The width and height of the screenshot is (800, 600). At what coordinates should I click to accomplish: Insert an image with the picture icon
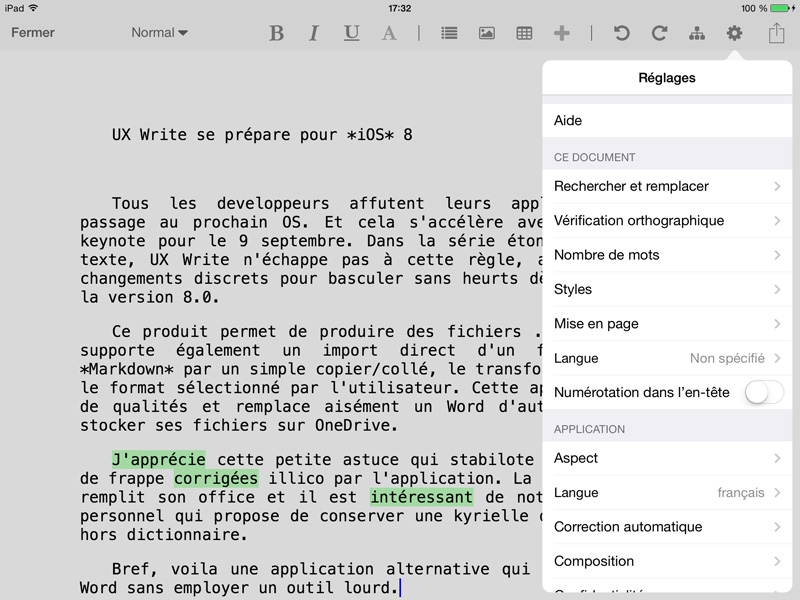point(487,33)
